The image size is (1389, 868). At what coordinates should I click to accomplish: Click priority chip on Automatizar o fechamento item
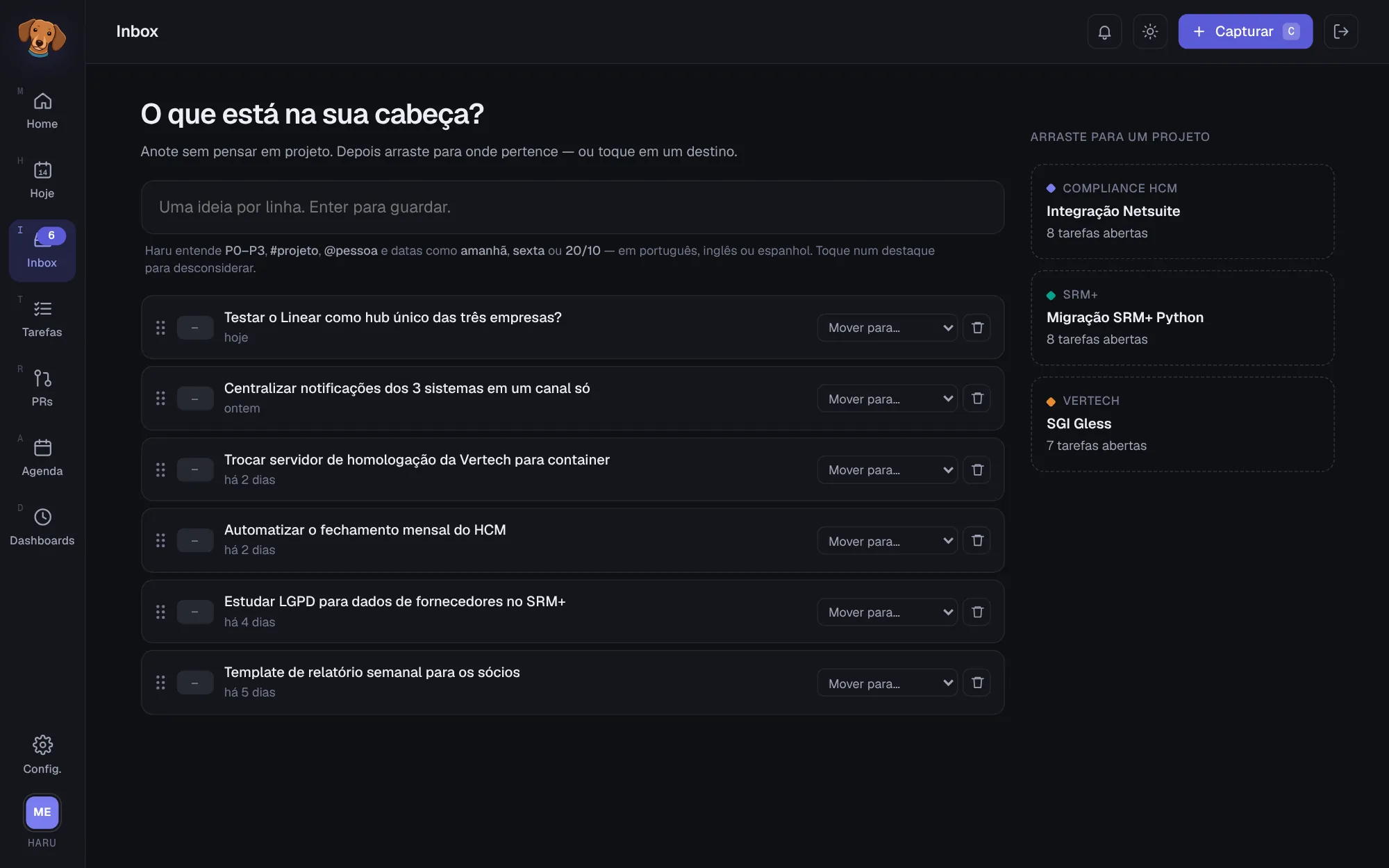click(x=195, y=541)
